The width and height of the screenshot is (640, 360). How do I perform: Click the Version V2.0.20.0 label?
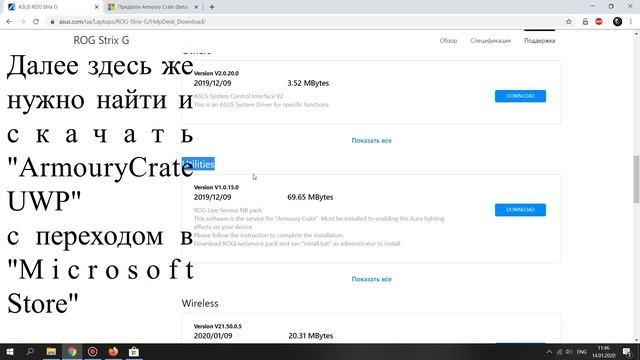point(216,73)
